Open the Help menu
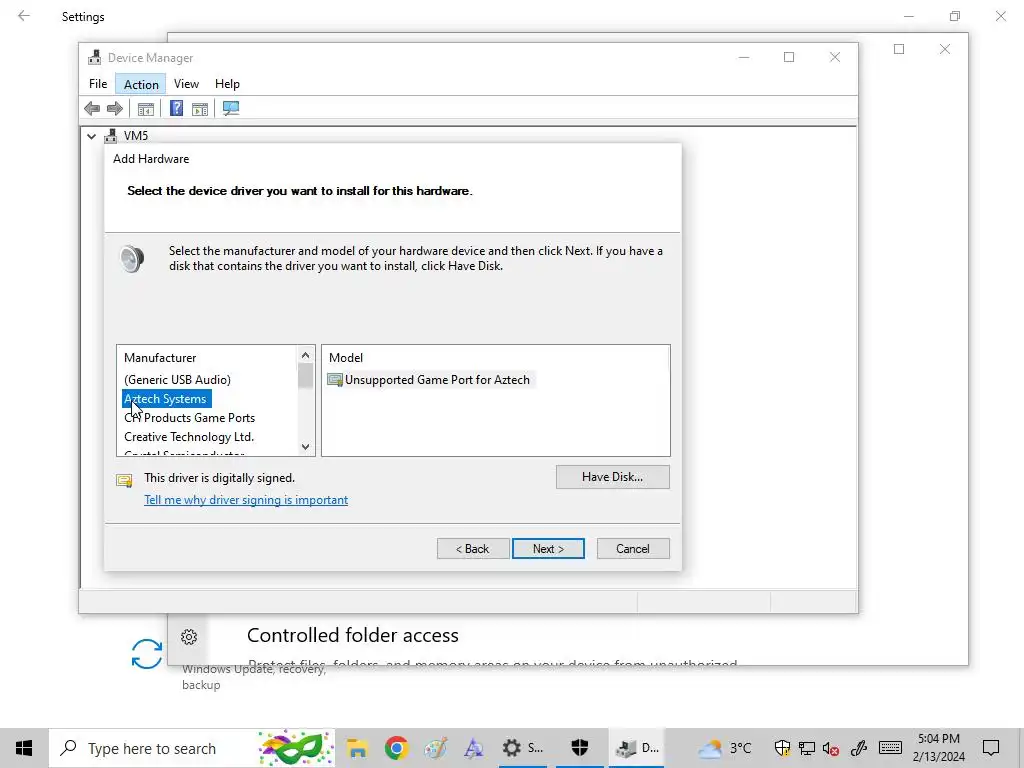The width and height of the screenshot is (1024, 768). pos(227,84)
